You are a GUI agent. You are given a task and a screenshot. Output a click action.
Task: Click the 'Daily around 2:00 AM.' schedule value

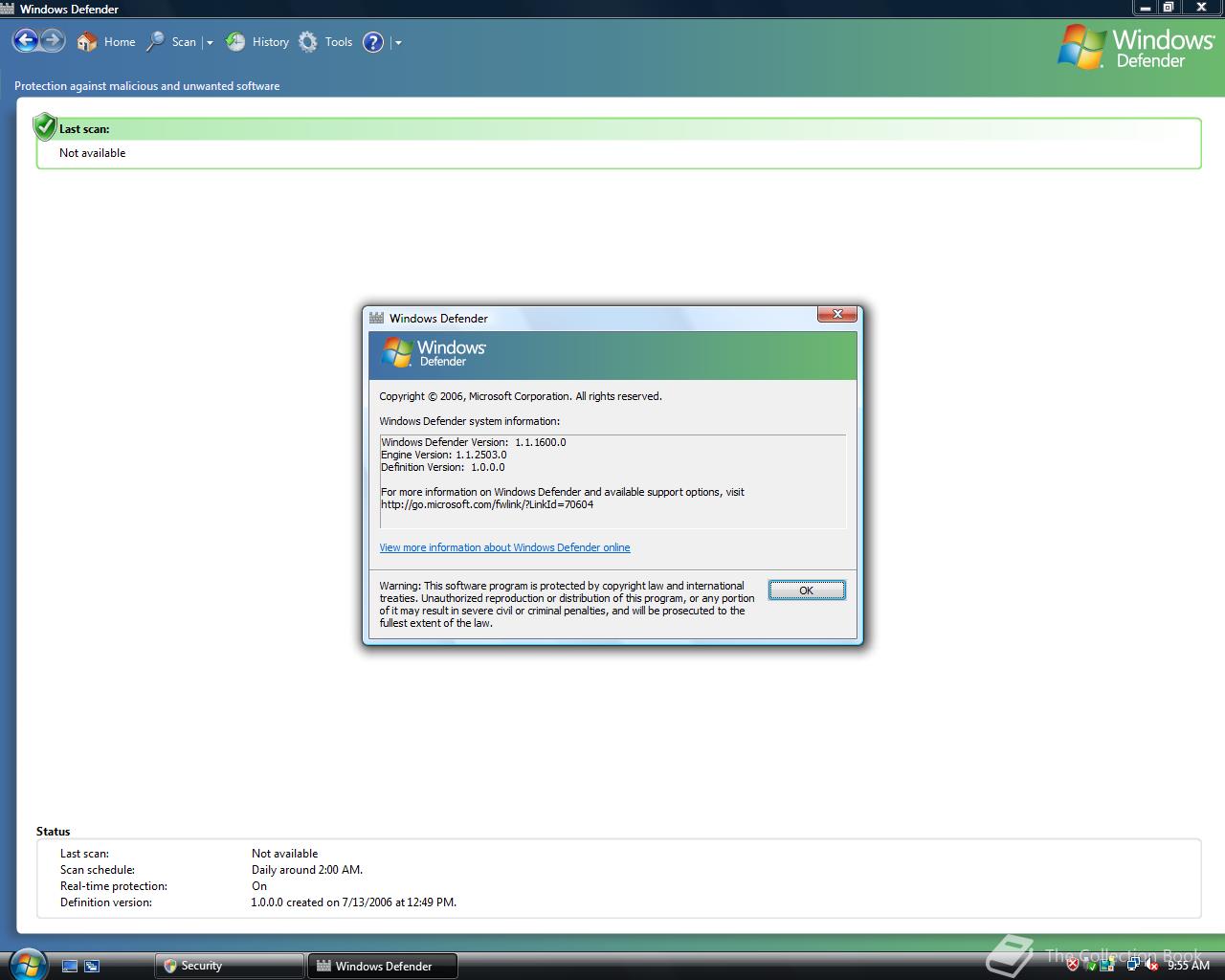point(307,870)
